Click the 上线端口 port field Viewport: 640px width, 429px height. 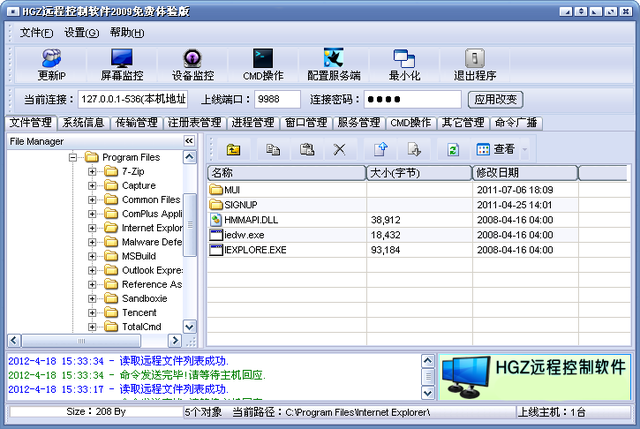click(277, 99)
